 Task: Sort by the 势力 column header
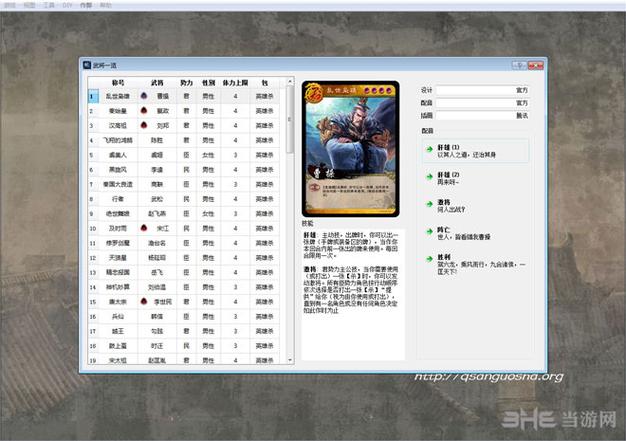click(x=186, y=83)
